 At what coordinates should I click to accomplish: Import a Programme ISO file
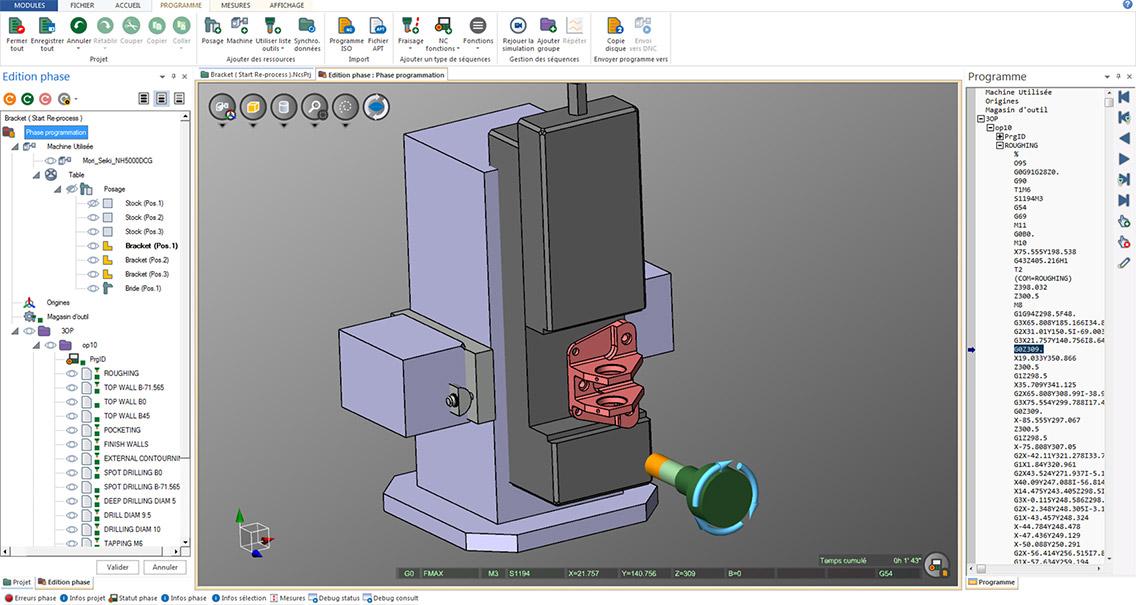pos(347,26)
